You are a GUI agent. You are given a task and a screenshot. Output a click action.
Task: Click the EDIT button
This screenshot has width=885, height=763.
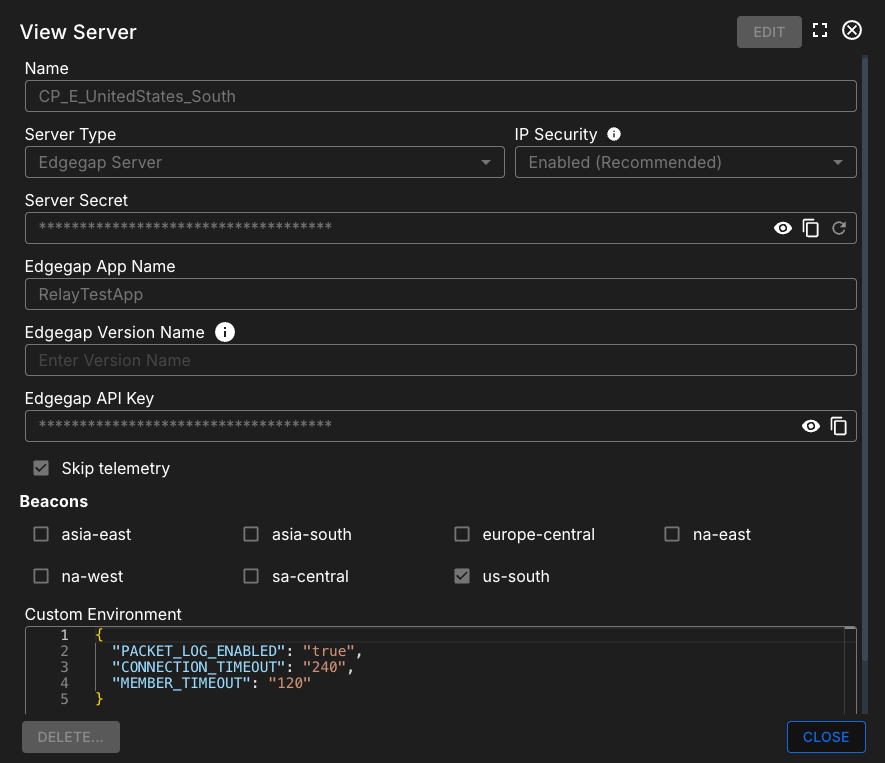[769, 32]
